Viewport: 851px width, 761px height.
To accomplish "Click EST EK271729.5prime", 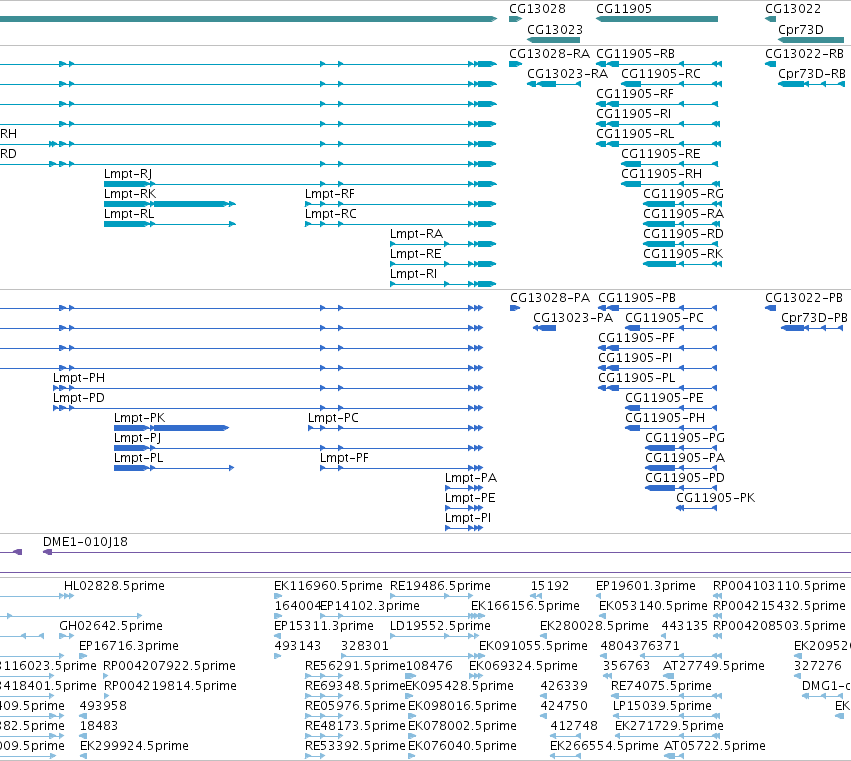I will pos(669,727).
